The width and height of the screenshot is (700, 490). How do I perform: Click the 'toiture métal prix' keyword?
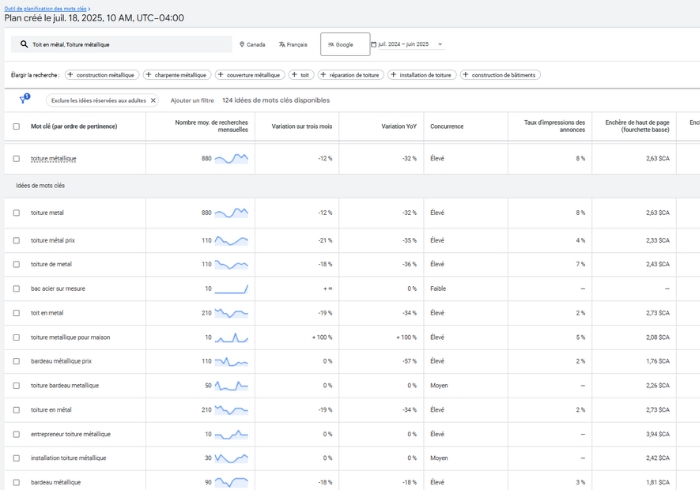coord(53,241)
